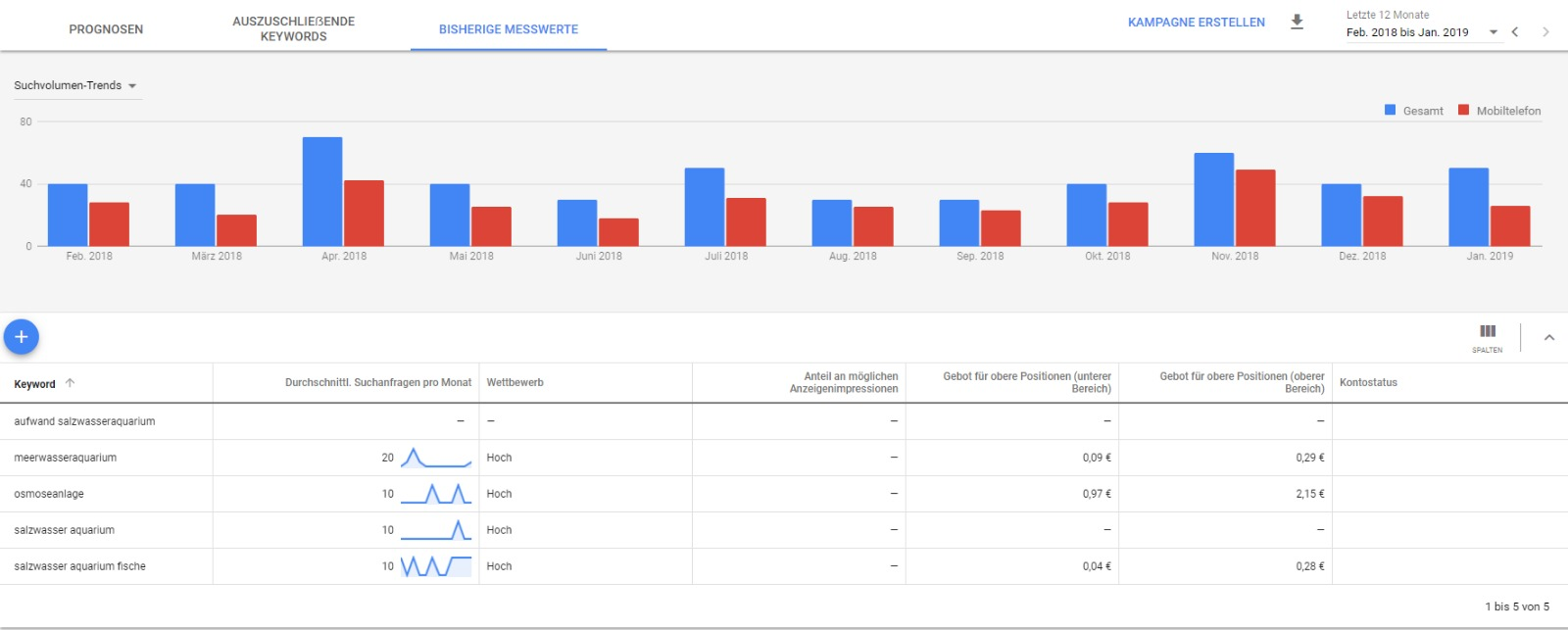Select keyword salzwasser aquarium
This screenshot has height=630, width=1568.
tap(64, 530)
